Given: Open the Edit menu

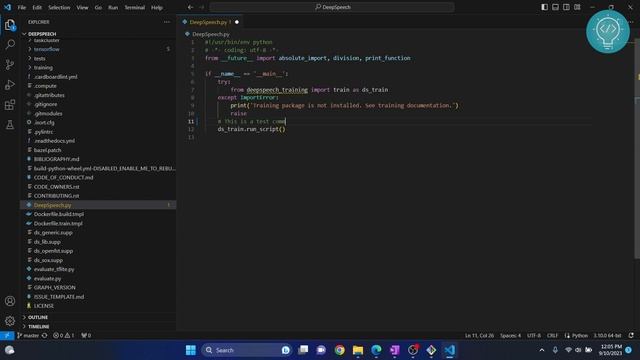Looking at the screenshot, I should (37, 7).
